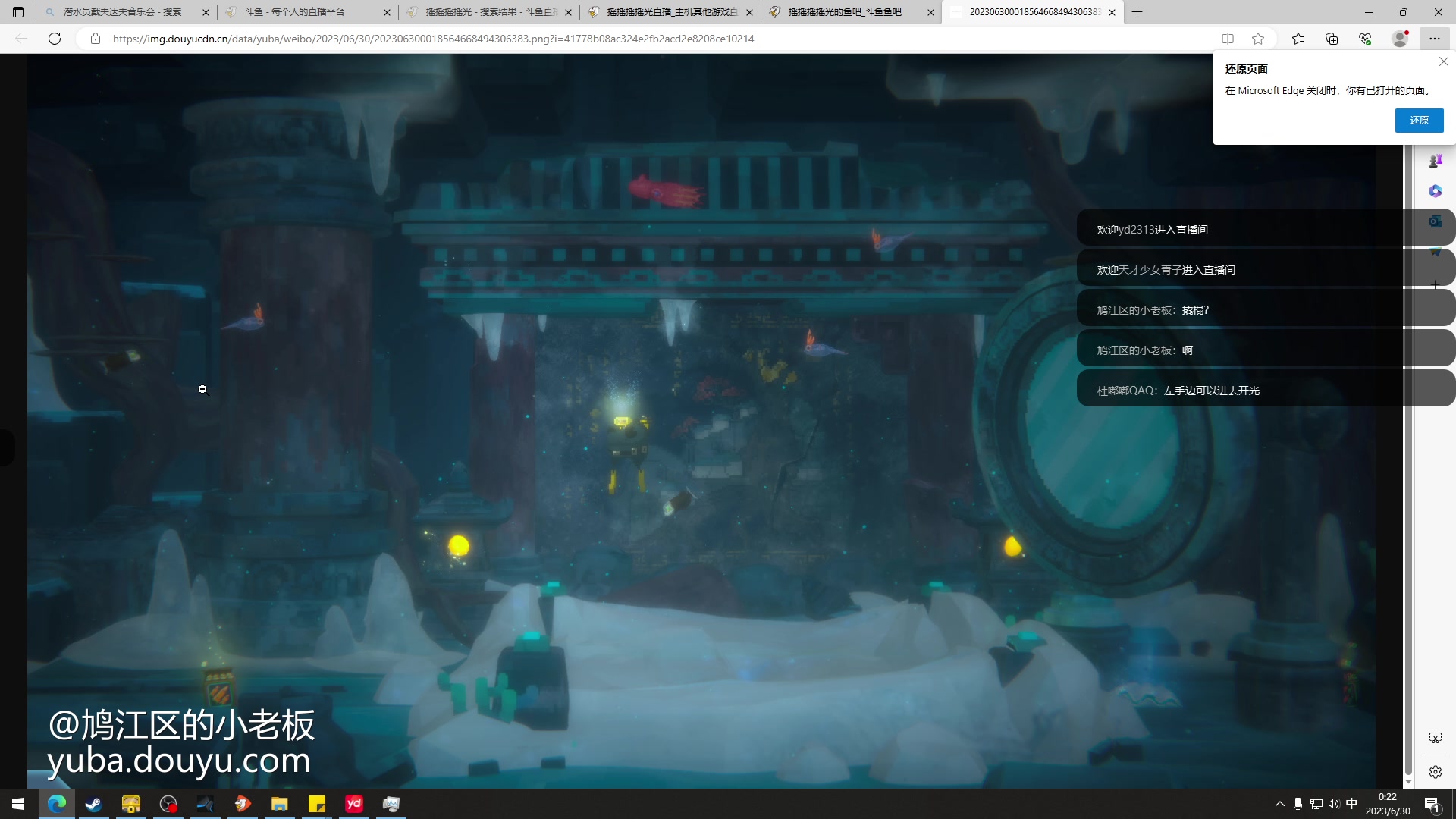Open sidebar screenshot tool icon
Screen dimensions: 1456x819
click(x=1435, y=738)
